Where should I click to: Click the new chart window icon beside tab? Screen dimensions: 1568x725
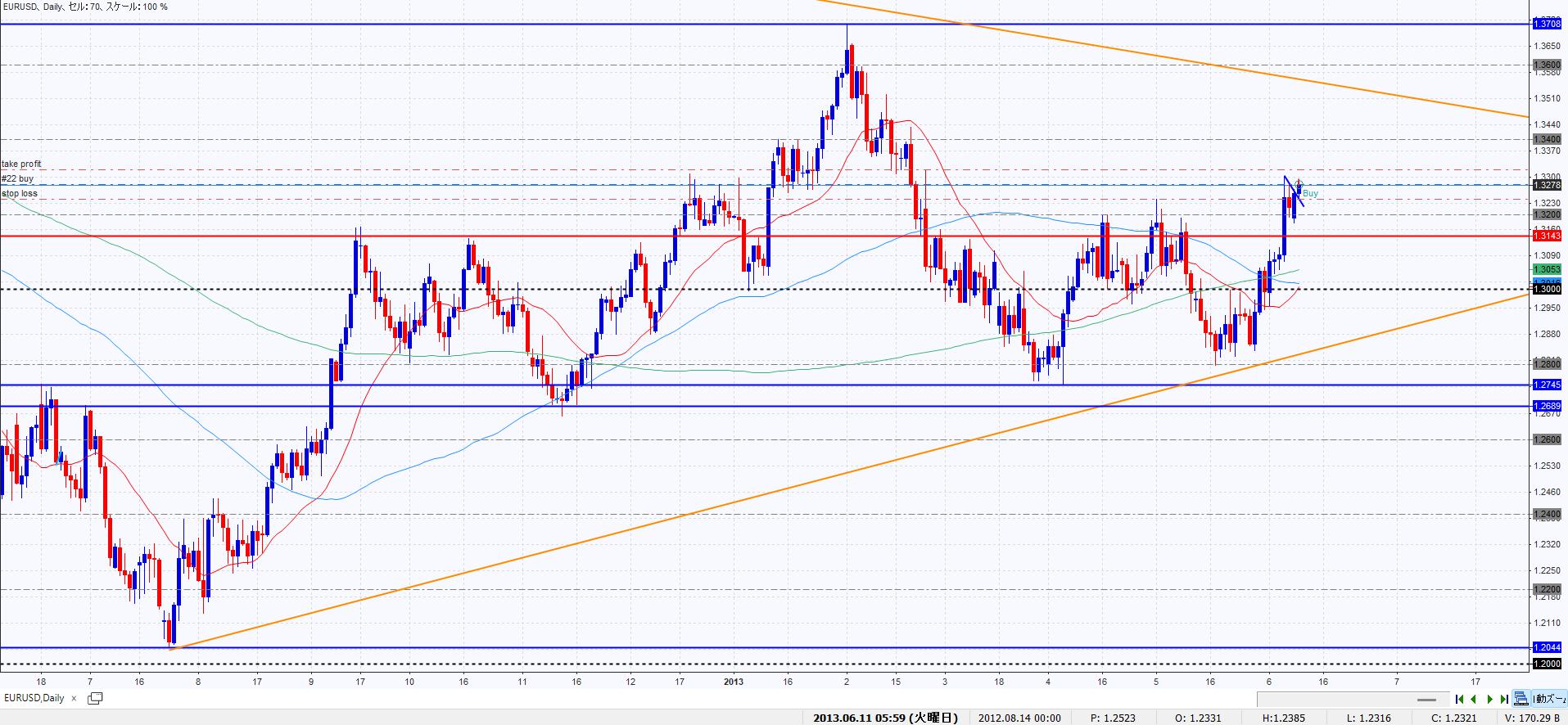pos(95,698)
